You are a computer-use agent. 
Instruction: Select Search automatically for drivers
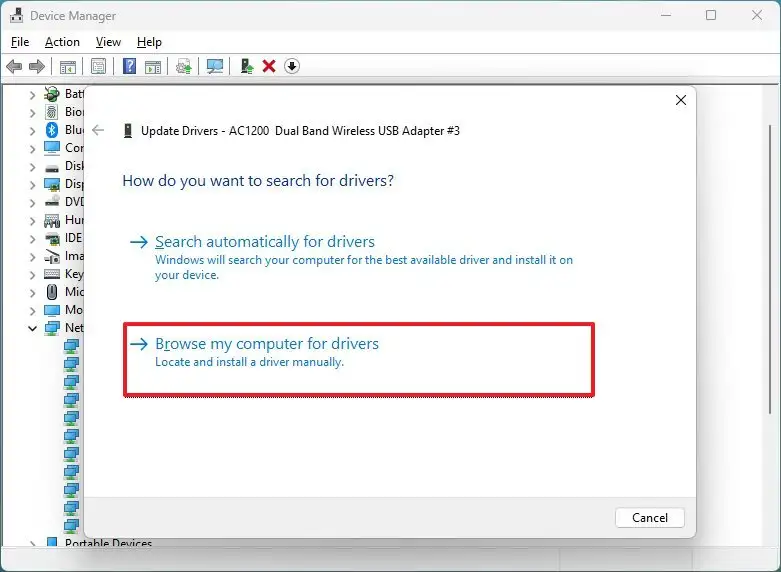265,242
